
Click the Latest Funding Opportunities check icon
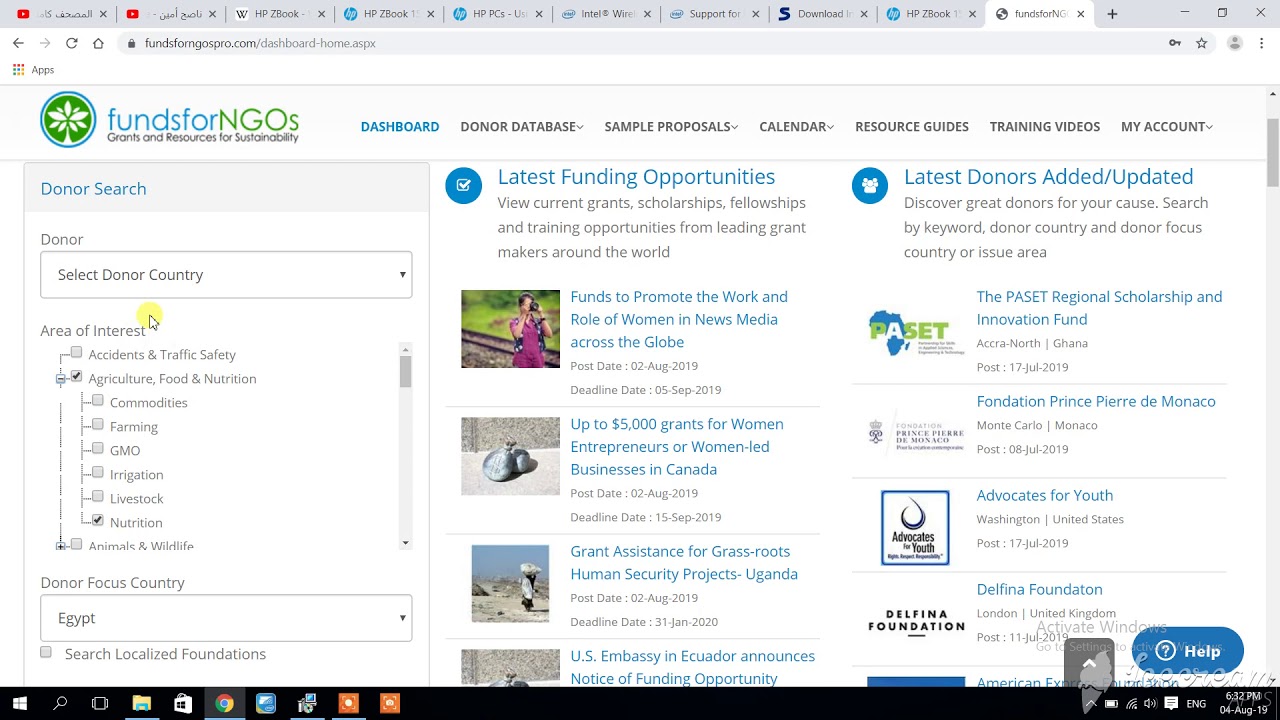[x=463, y=185]
